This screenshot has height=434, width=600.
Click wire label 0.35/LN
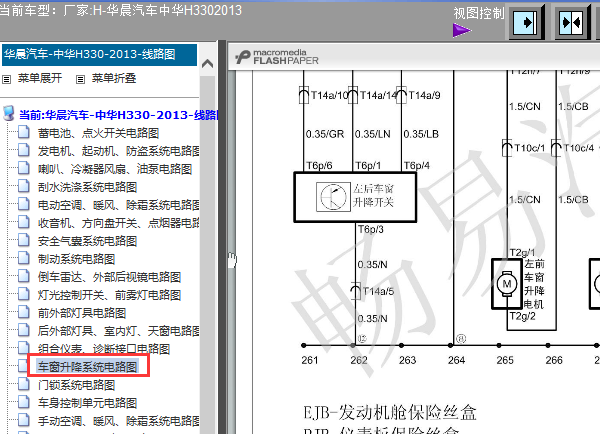[x=373, y=134]
